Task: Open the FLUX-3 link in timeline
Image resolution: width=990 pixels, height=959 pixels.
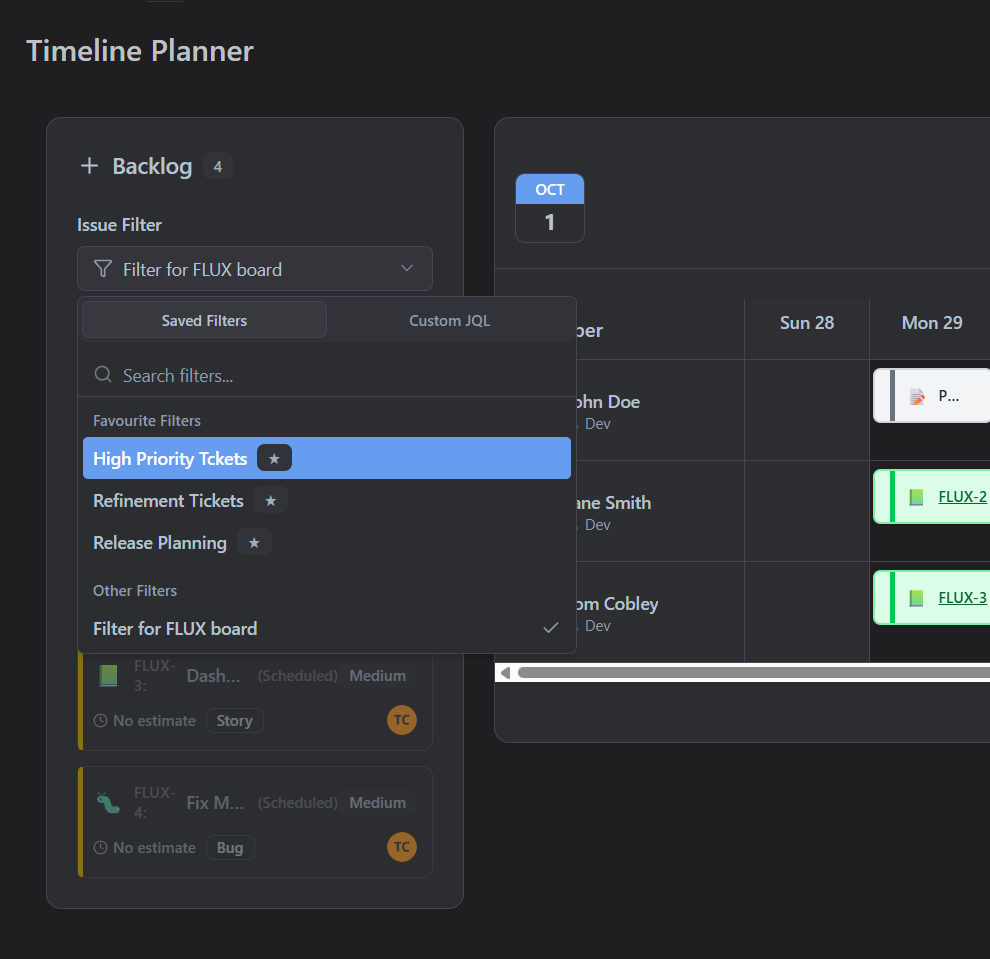Action: 962,598
